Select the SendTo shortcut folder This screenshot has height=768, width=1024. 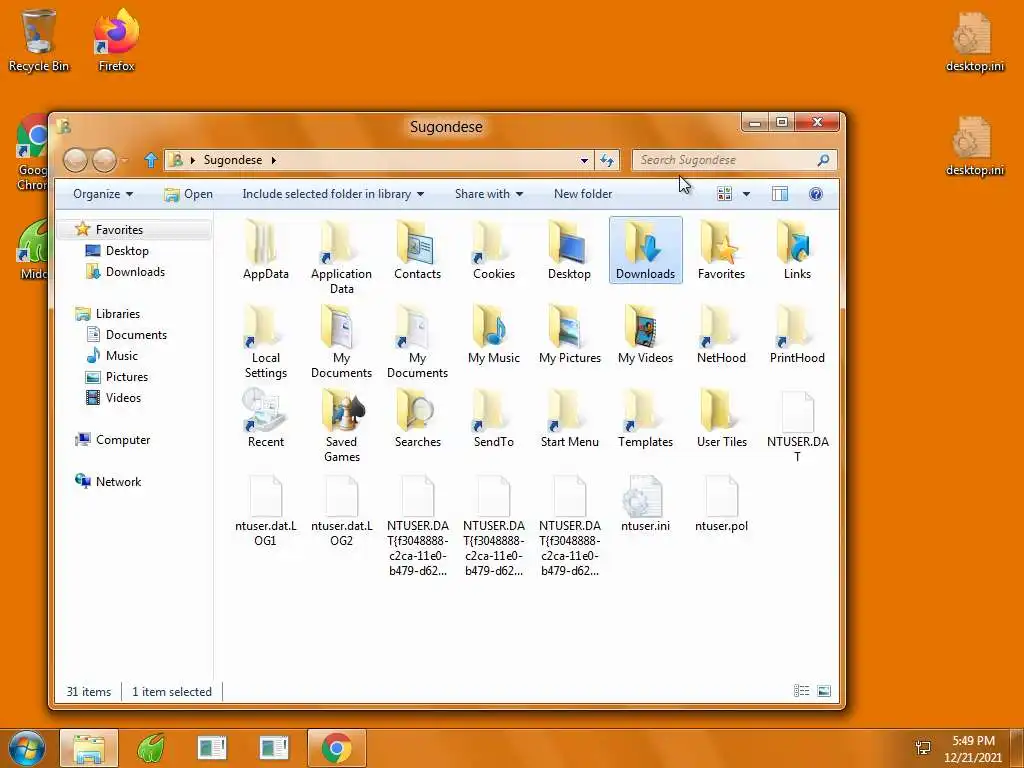point(494,418)
